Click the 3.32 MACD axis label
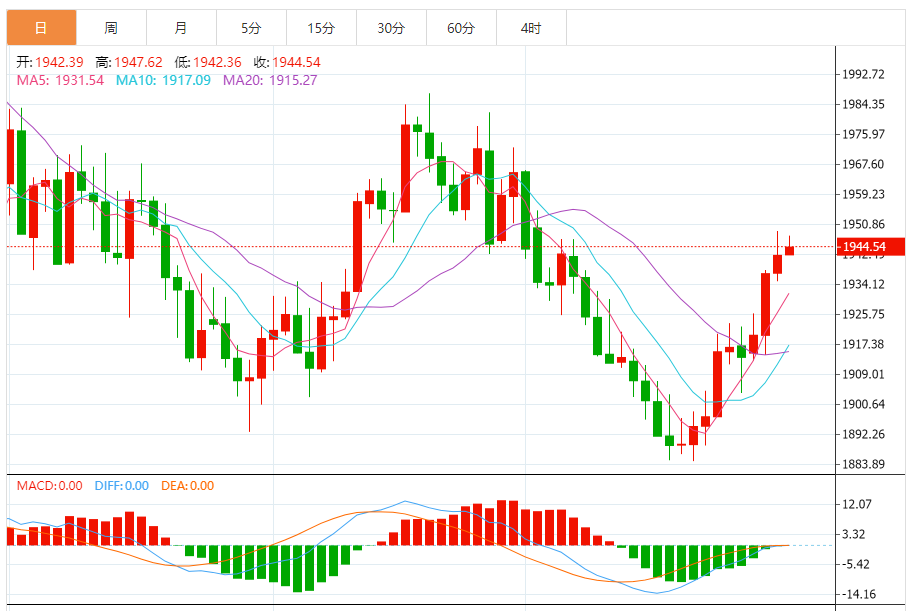This screenshot has width=911, height=611. [x=853, y=534]
